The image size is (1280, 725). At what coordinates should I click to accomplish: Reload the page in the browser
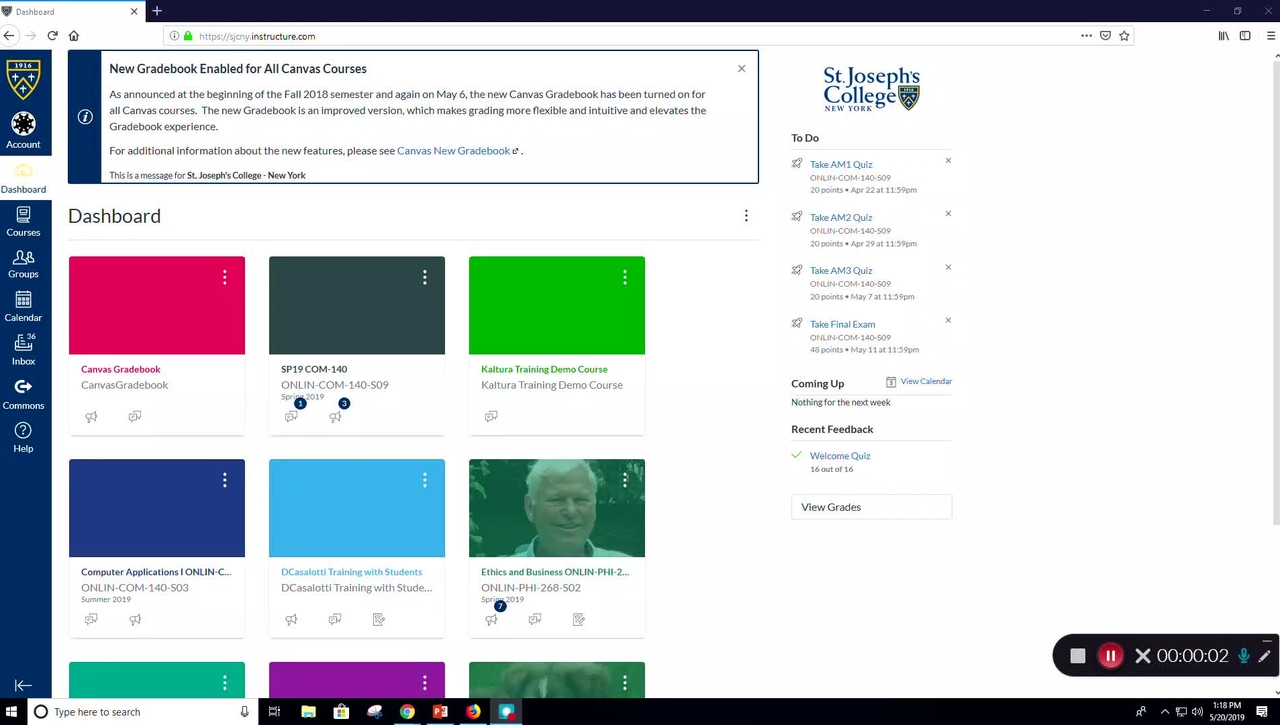[x=52, y=36]
